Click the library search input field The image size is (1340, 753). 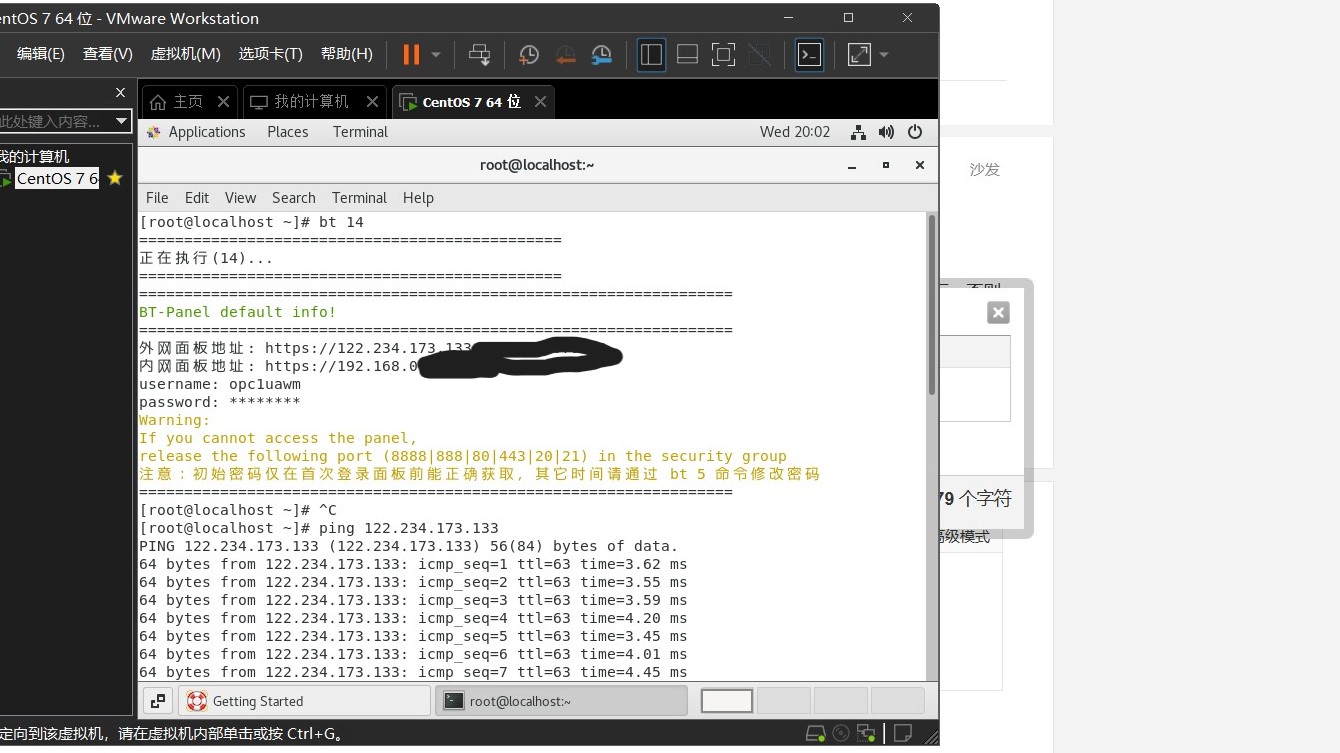point(55,121)
